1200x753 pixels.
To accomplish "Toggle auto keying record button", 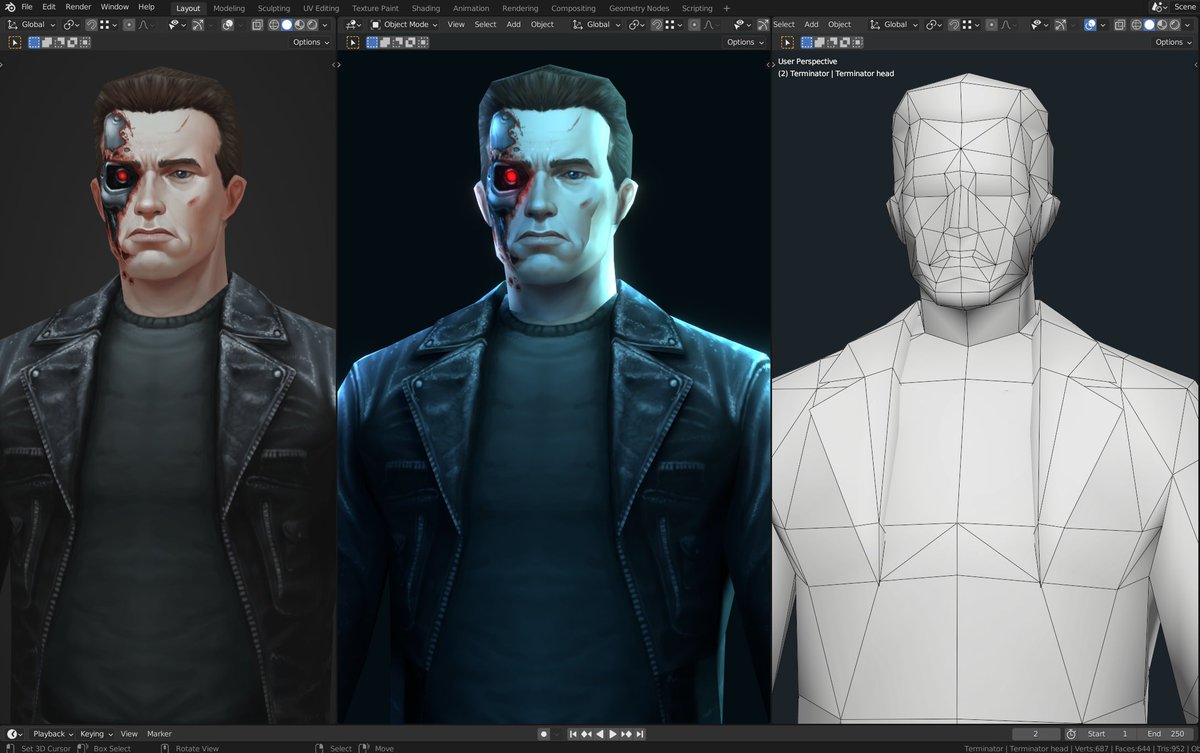I will click(x=543, y=734).
